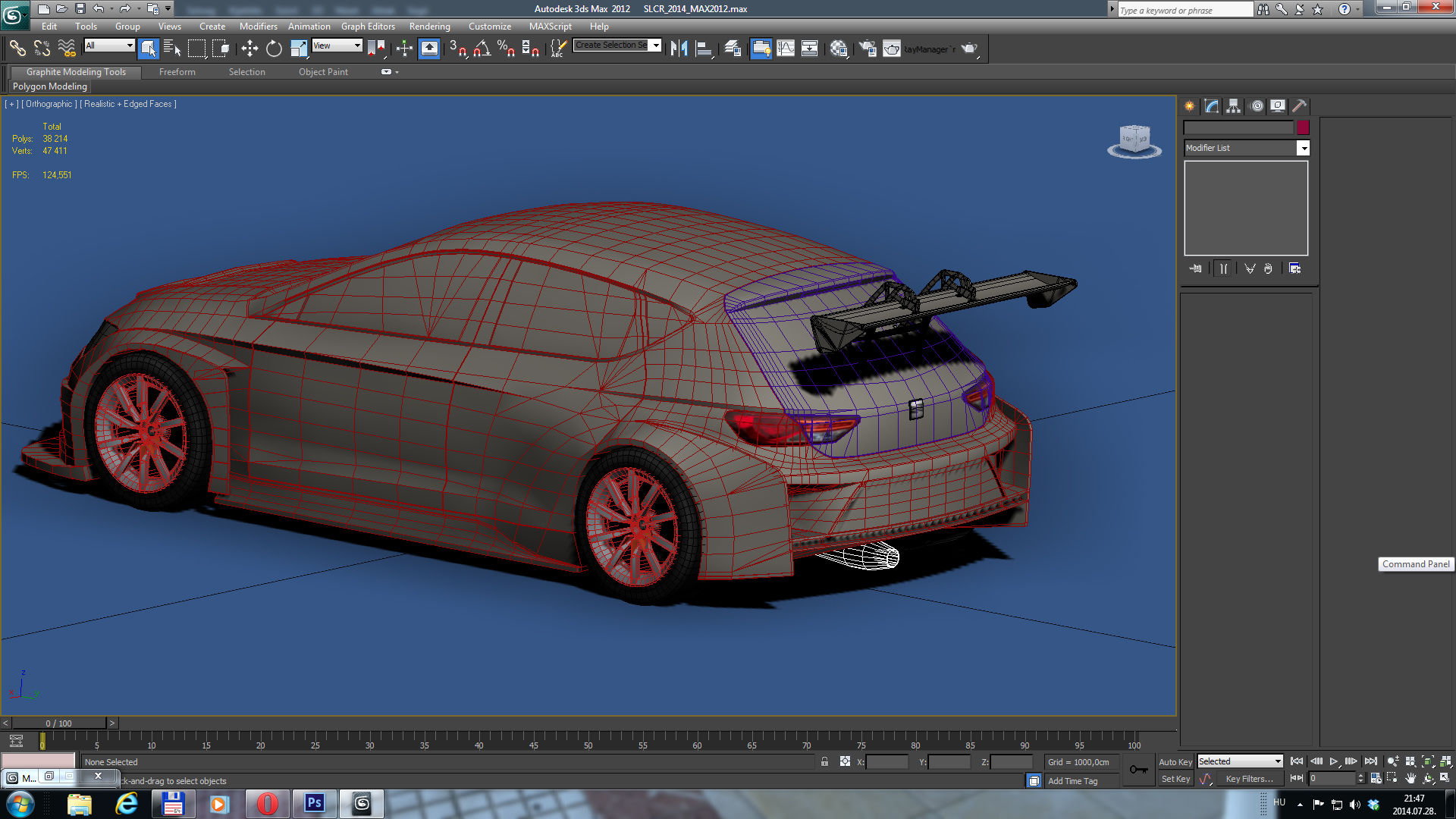This screenshot has width=1456, height=819.
Task: Activate the Select and Rotate tool
Action: 274,49
